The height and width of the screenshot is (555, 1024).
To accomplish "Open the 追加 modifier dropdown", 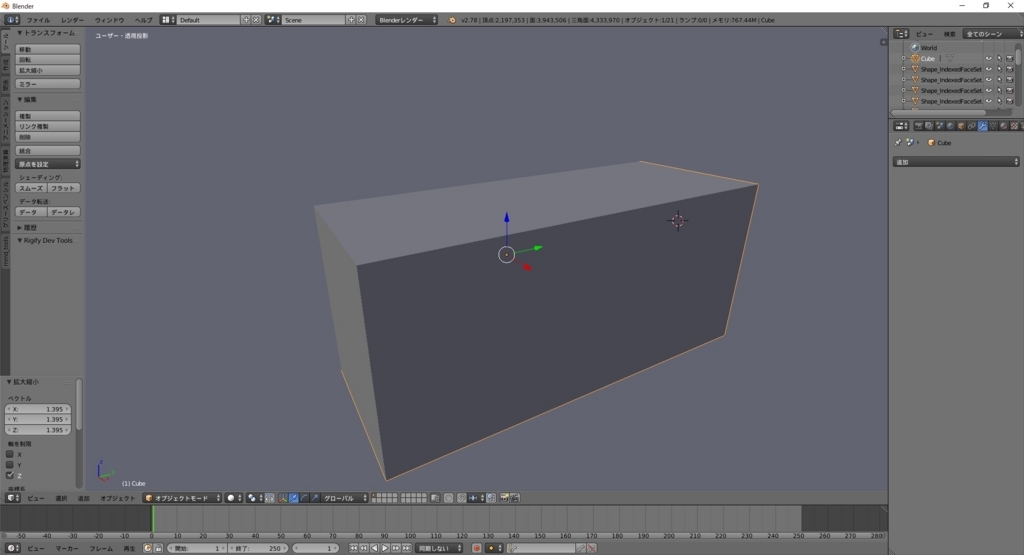I will pos(955,161).
